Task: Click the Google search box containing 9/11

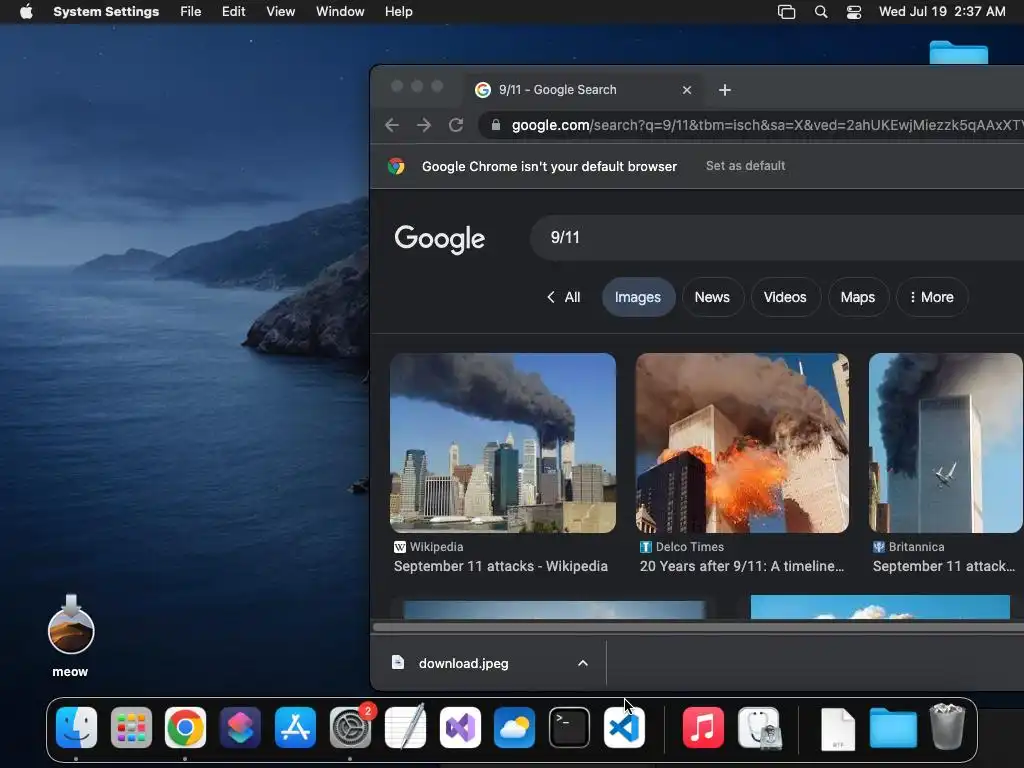Action: coord(777,238)
